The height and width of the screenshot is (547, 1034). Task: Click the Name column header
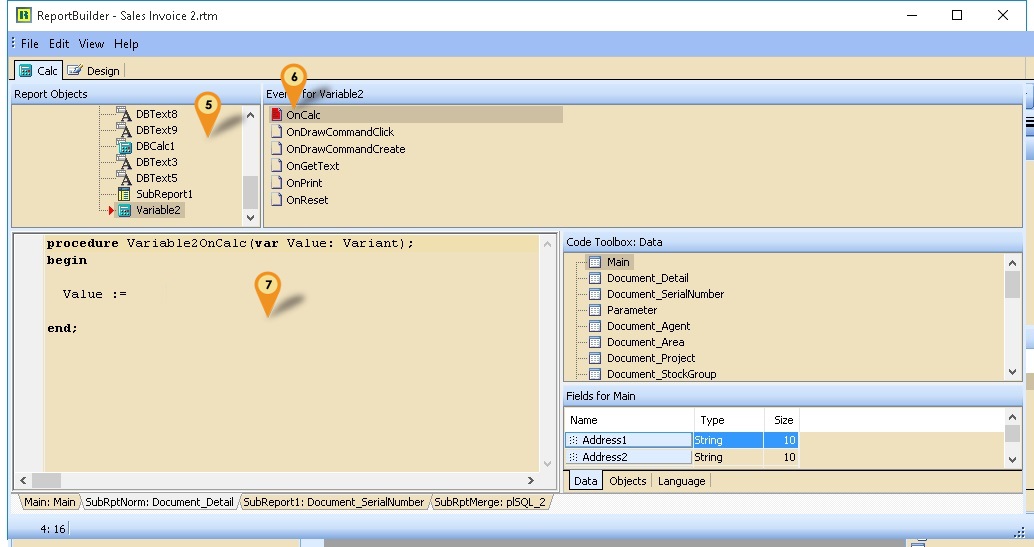(584, 420)
